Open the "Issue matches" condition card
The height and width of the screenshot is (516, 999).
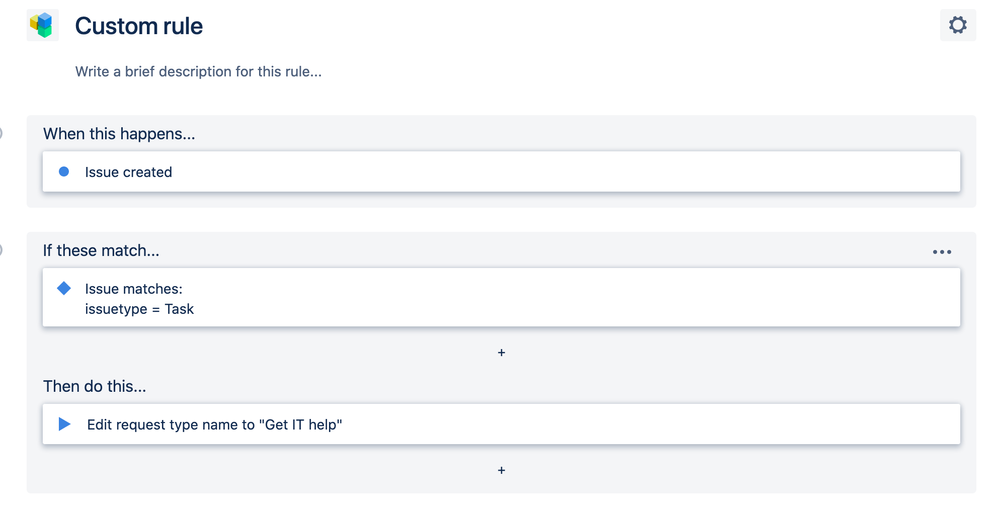point(500,297)
